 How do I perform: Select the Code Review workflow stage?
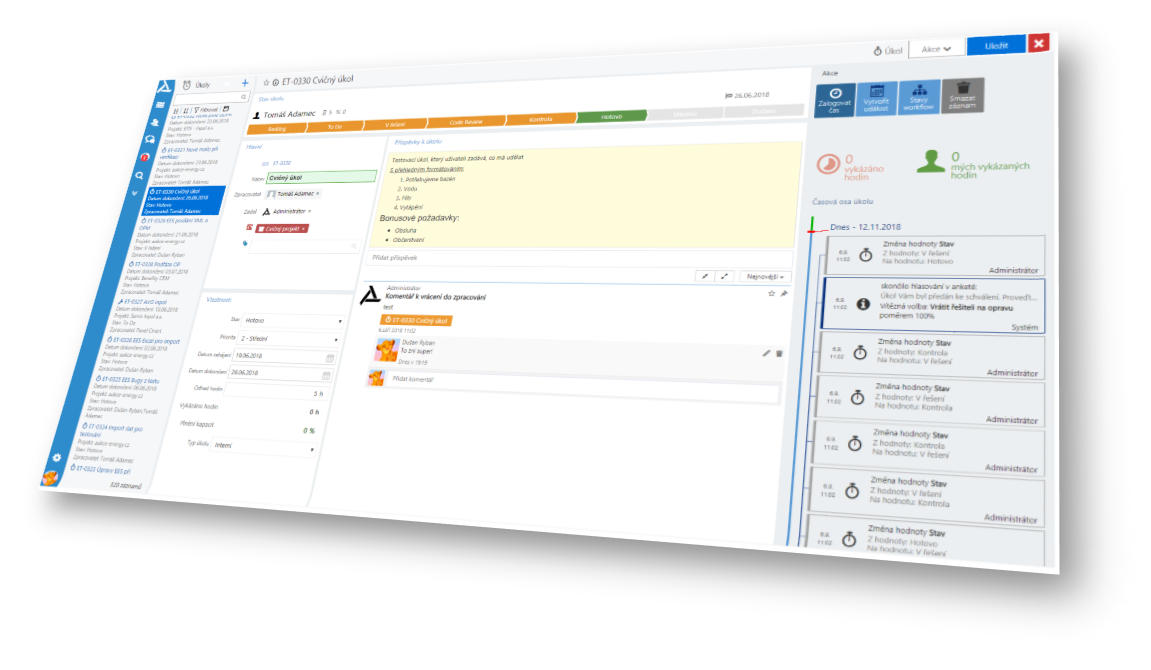[x=466, y=121]
